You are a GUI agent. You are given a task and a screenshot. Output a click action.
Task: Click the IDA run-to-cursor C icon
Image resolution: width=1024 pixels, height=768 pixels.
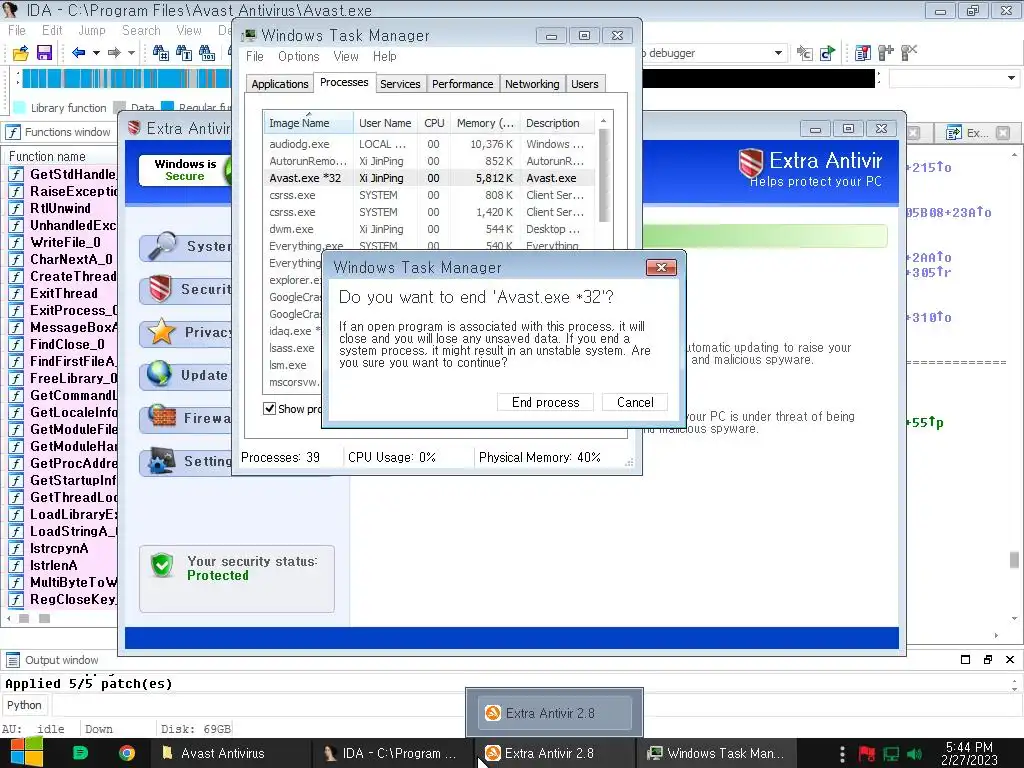point(805,53)
